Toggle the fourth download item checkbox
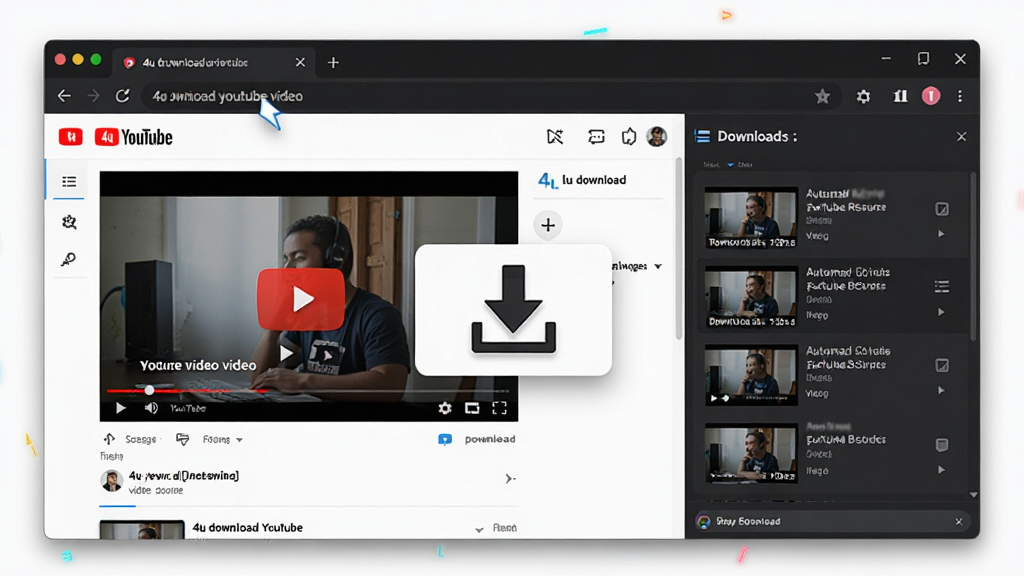Screen dimensions: 1024x576 click(x=942, y=445)
